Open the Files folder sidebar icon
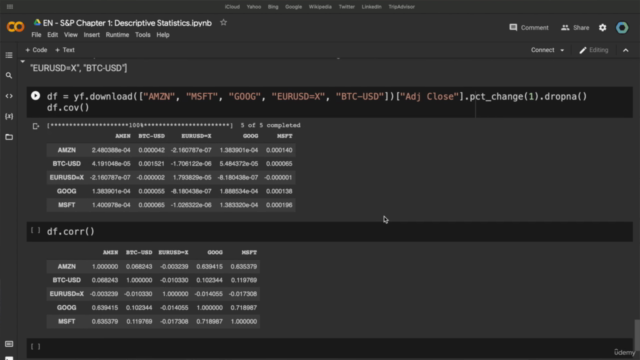Image resolution: width=640 pixels, height=360 pixels. click(x=9, y=137)
